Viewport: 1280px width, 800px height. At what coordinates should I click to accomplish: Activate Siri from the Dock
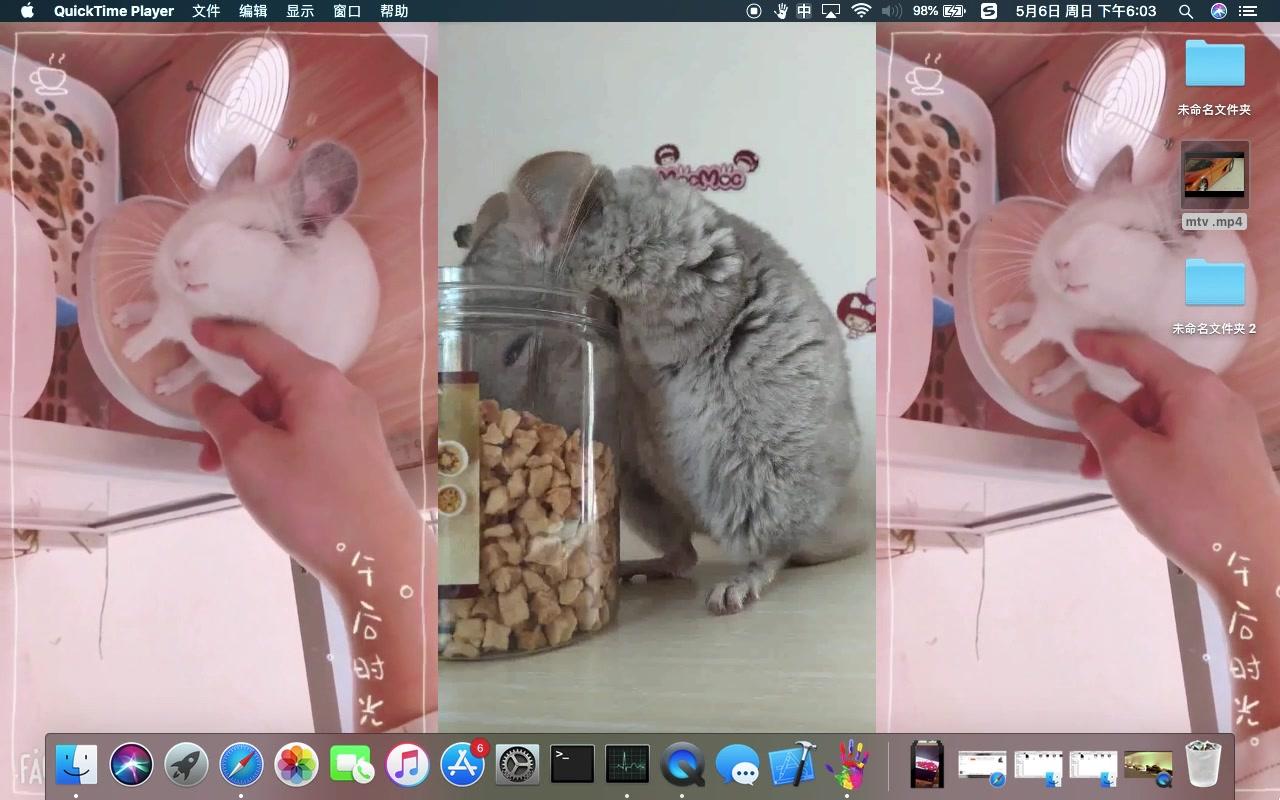[131, 765]
